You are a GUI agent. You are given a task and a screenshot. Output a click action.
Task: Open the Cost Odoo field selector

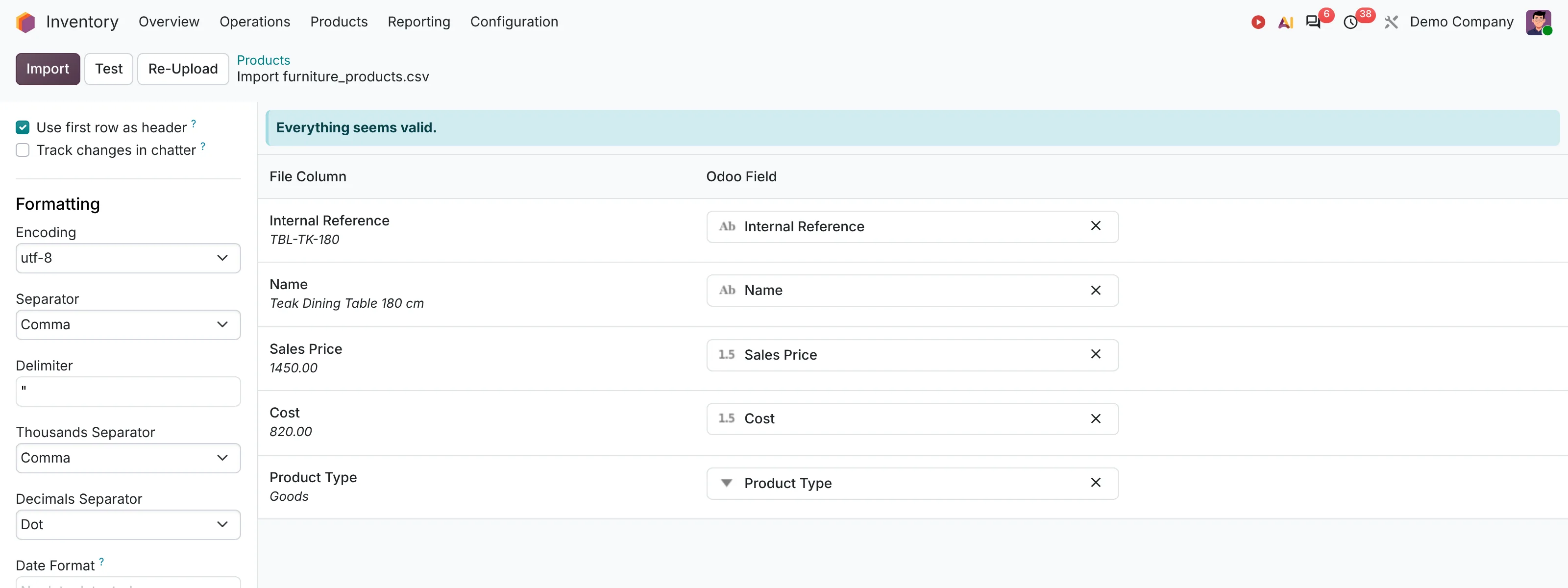pos(912,419)
